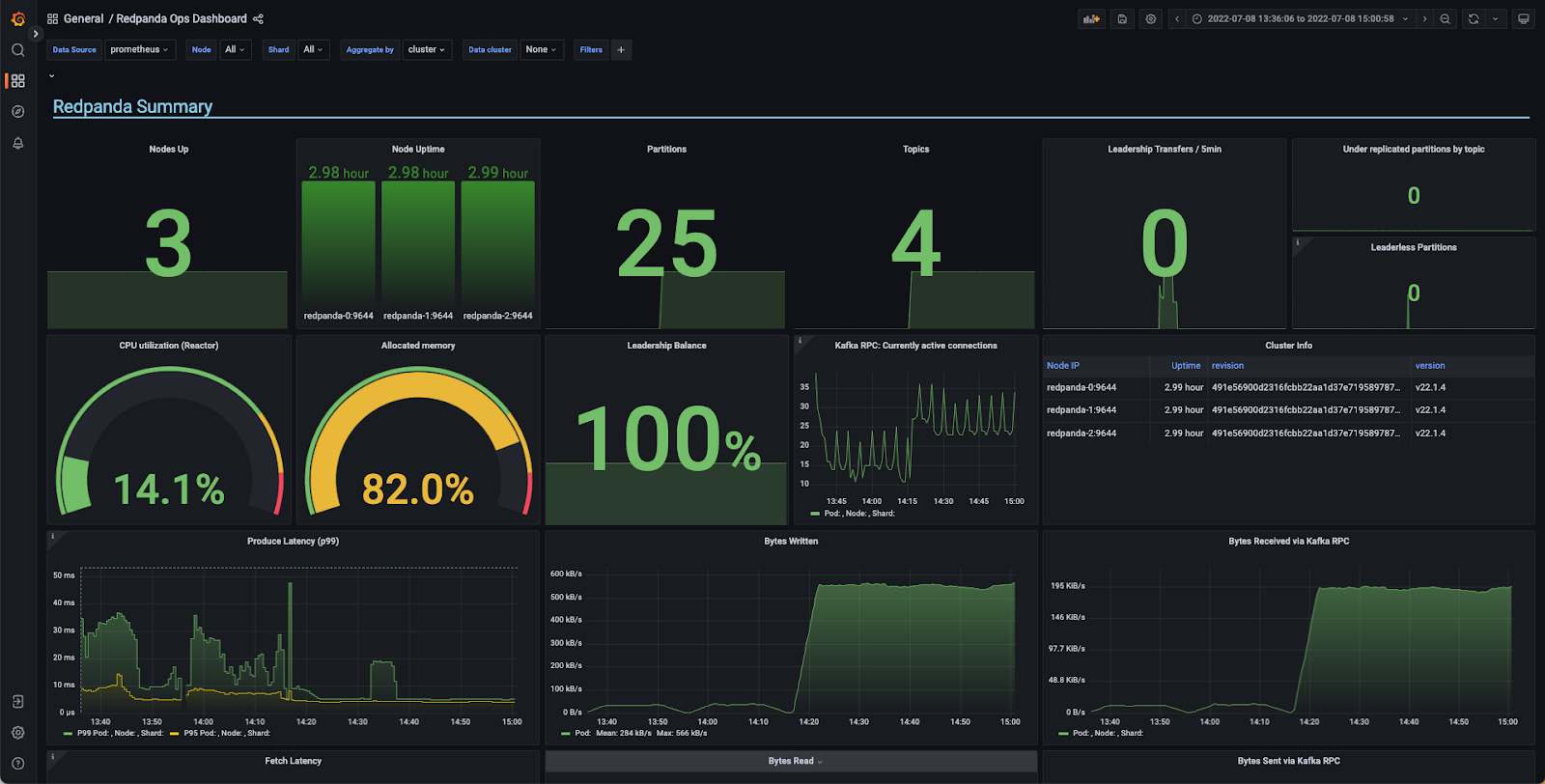Open the Alerting bell icon

point(17,143)
